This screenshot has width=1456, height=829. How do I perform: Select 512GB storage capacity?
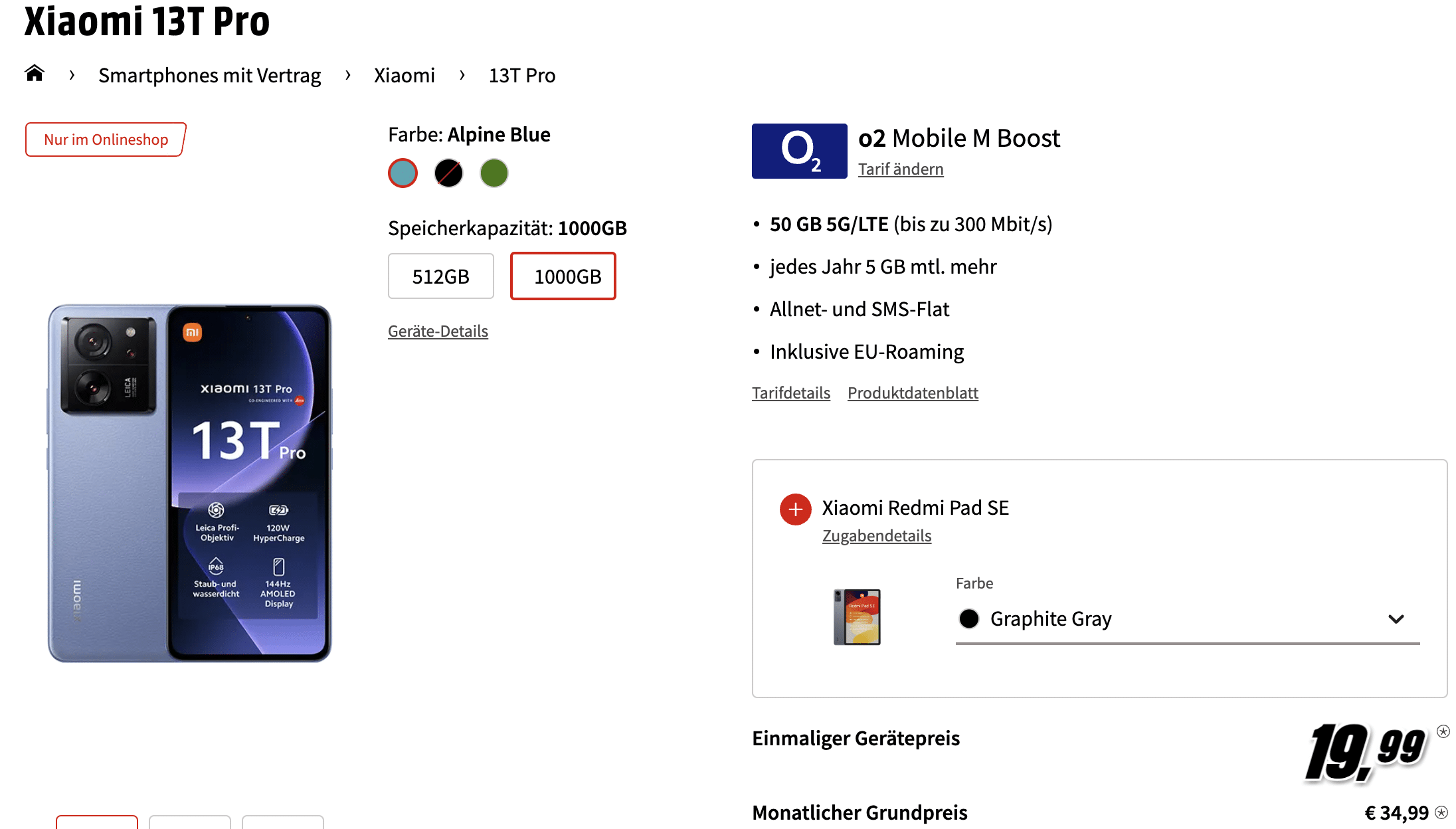pos(440,276)
